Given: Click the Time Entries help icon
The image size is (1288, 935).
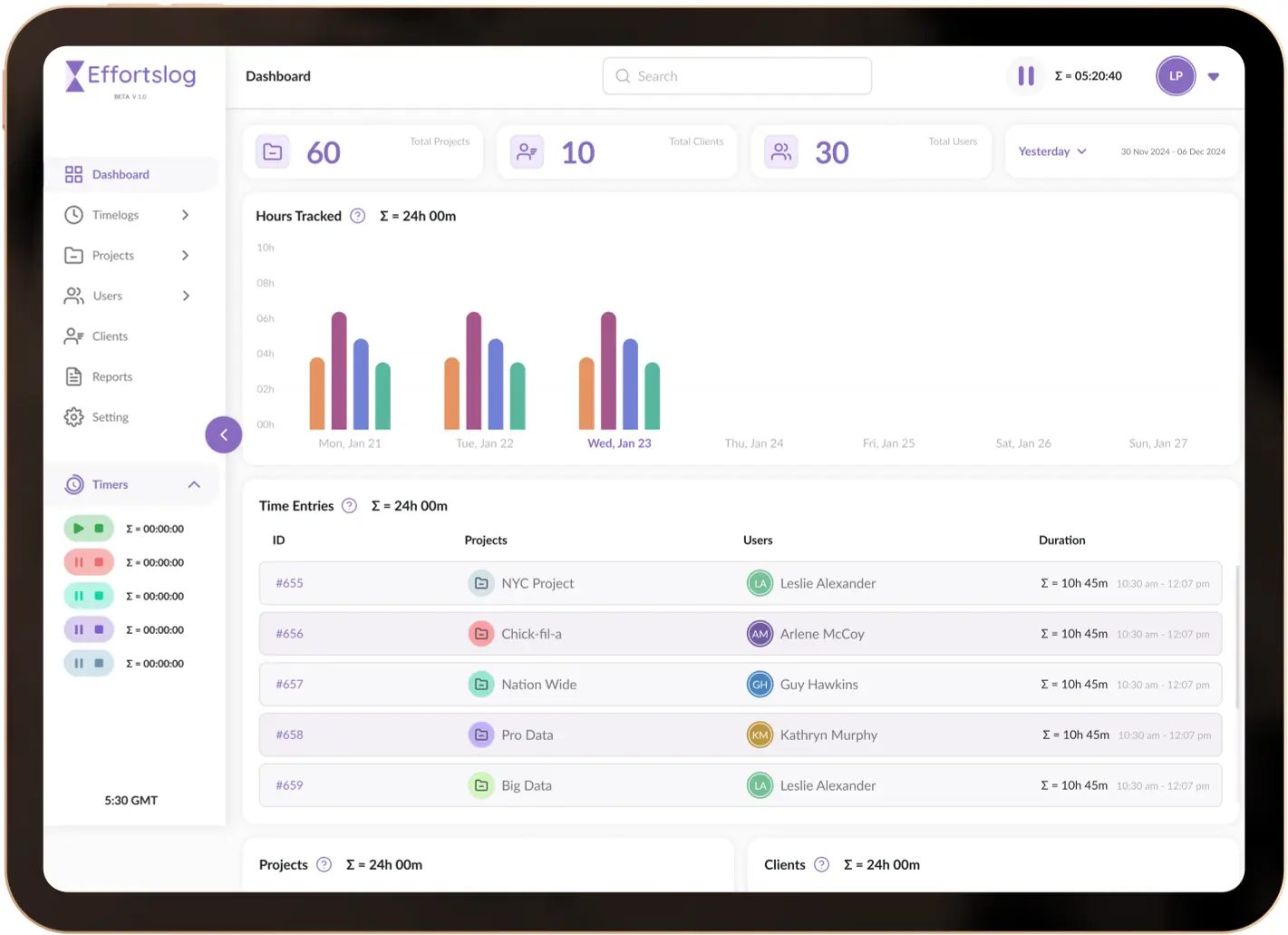Looking at the screenshot, I should (x=349, y=506).
